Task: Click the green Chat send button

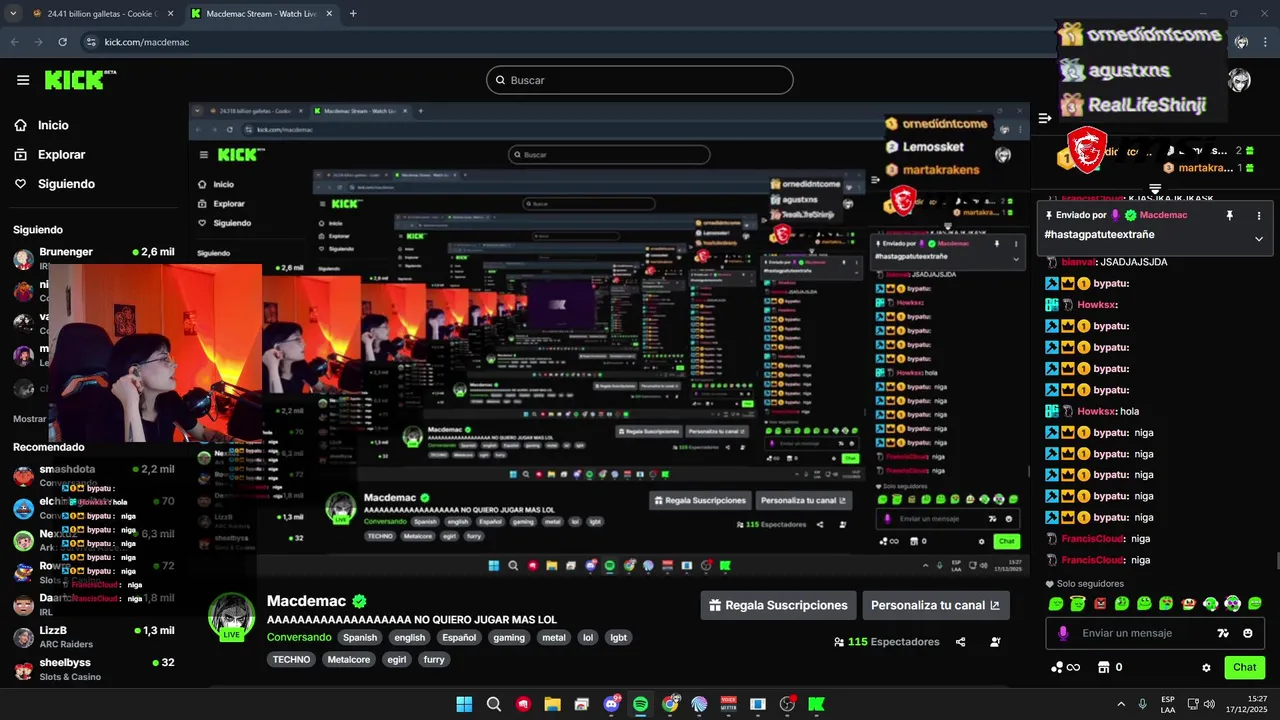Action: (x=1244, y=667)
